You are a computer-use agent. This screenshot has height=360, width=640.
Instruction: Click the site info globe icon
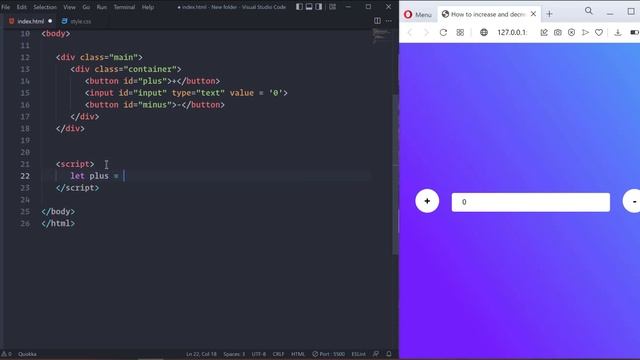[484, 33]
